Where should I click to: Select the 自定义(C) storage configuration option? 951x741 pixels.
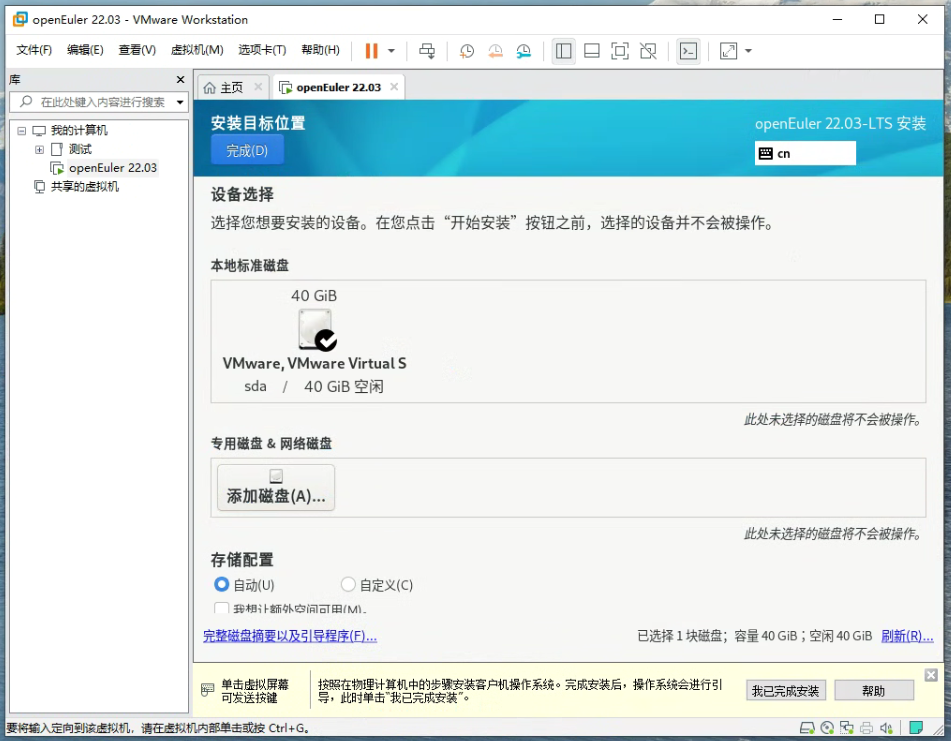tap(377, 585)
